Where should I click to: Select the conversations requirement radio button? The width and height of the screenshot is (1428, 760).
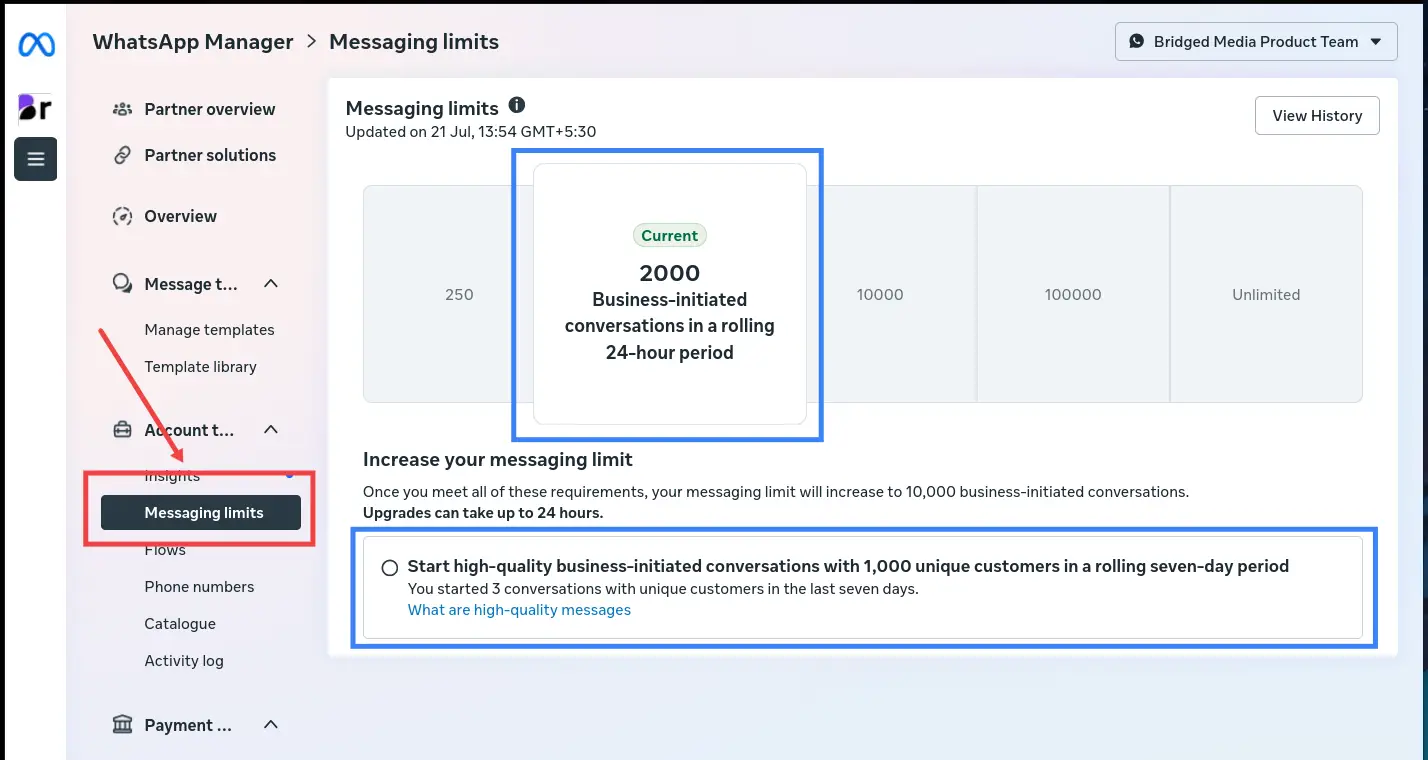point(390,568)
